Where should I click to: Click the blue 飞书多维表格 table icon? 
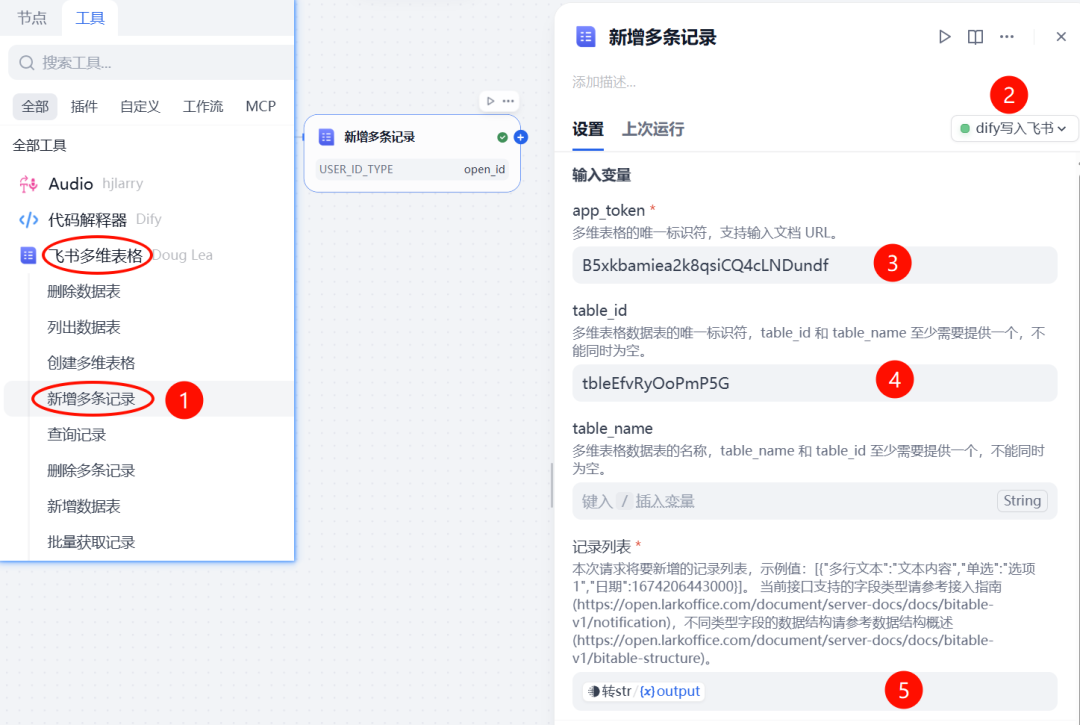[27, 255]
